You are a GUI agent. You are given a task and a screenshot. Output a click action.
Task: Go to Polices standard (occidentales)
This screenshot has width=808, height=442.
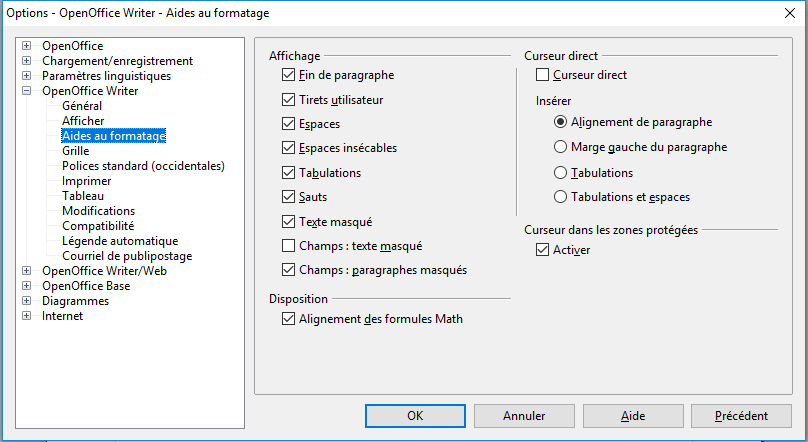[x=143, y=166]
